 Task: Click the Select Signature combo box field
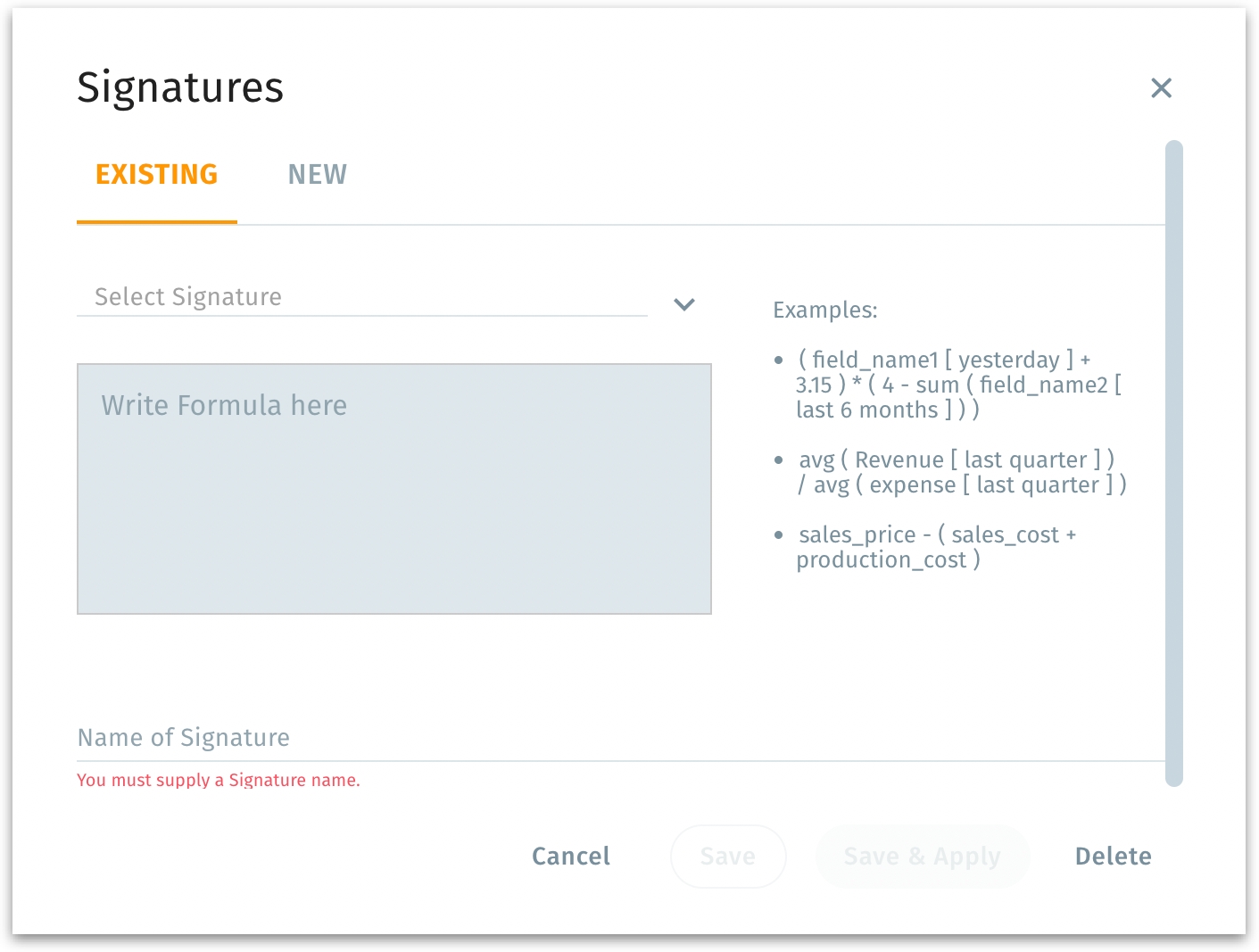[361, 297]
